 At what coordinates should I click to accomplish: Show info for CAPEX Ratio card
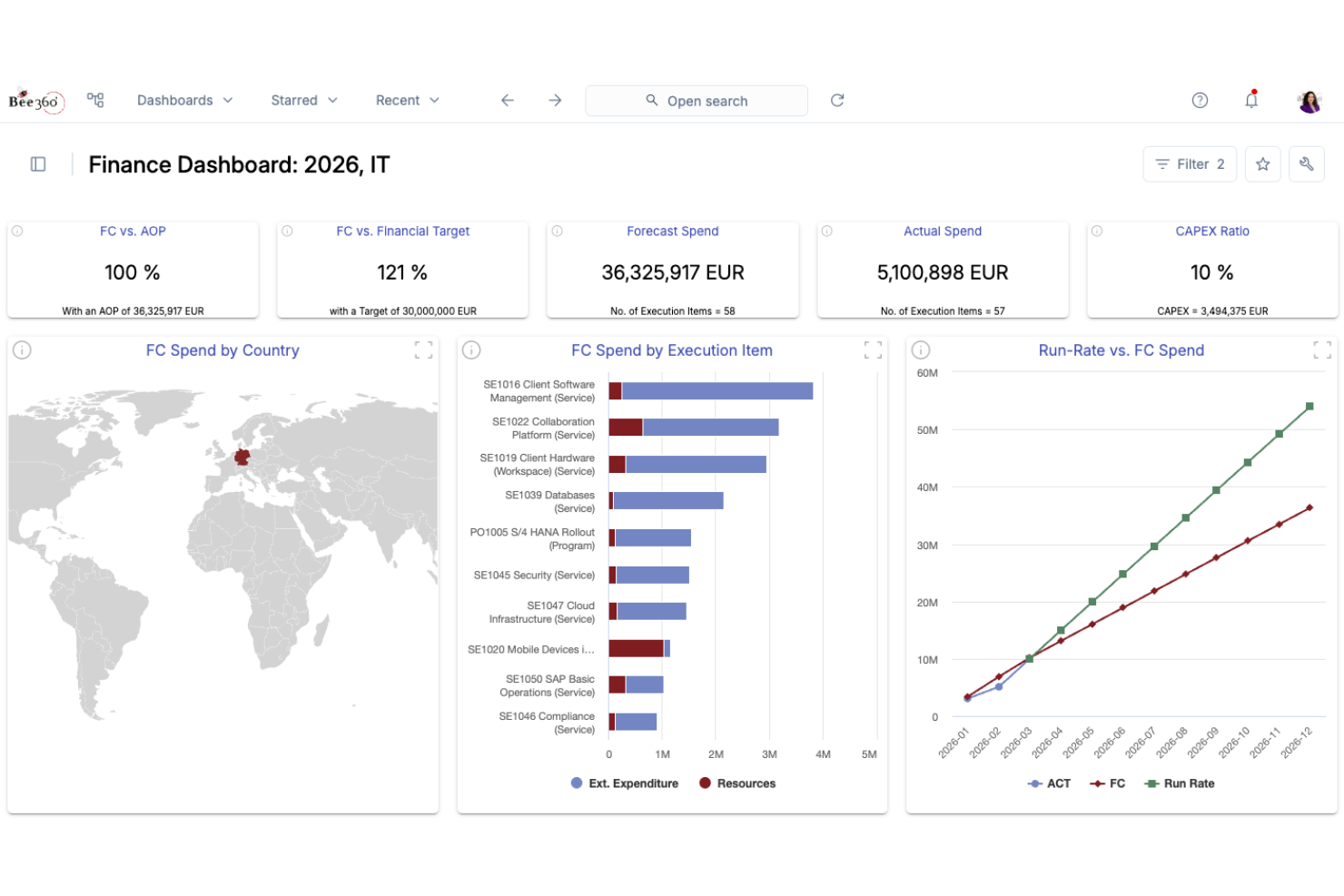1097,231
